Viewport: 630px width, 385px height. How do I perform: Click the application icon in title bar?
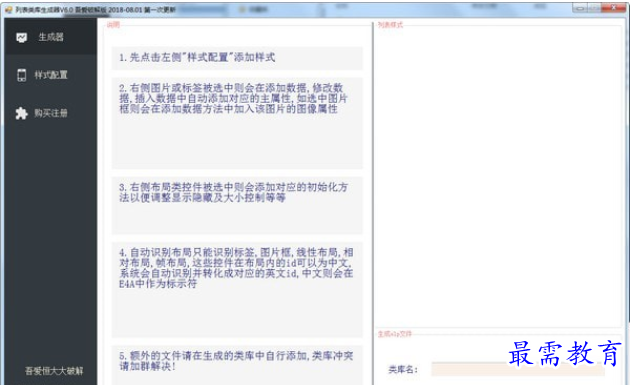click(9, 9)
